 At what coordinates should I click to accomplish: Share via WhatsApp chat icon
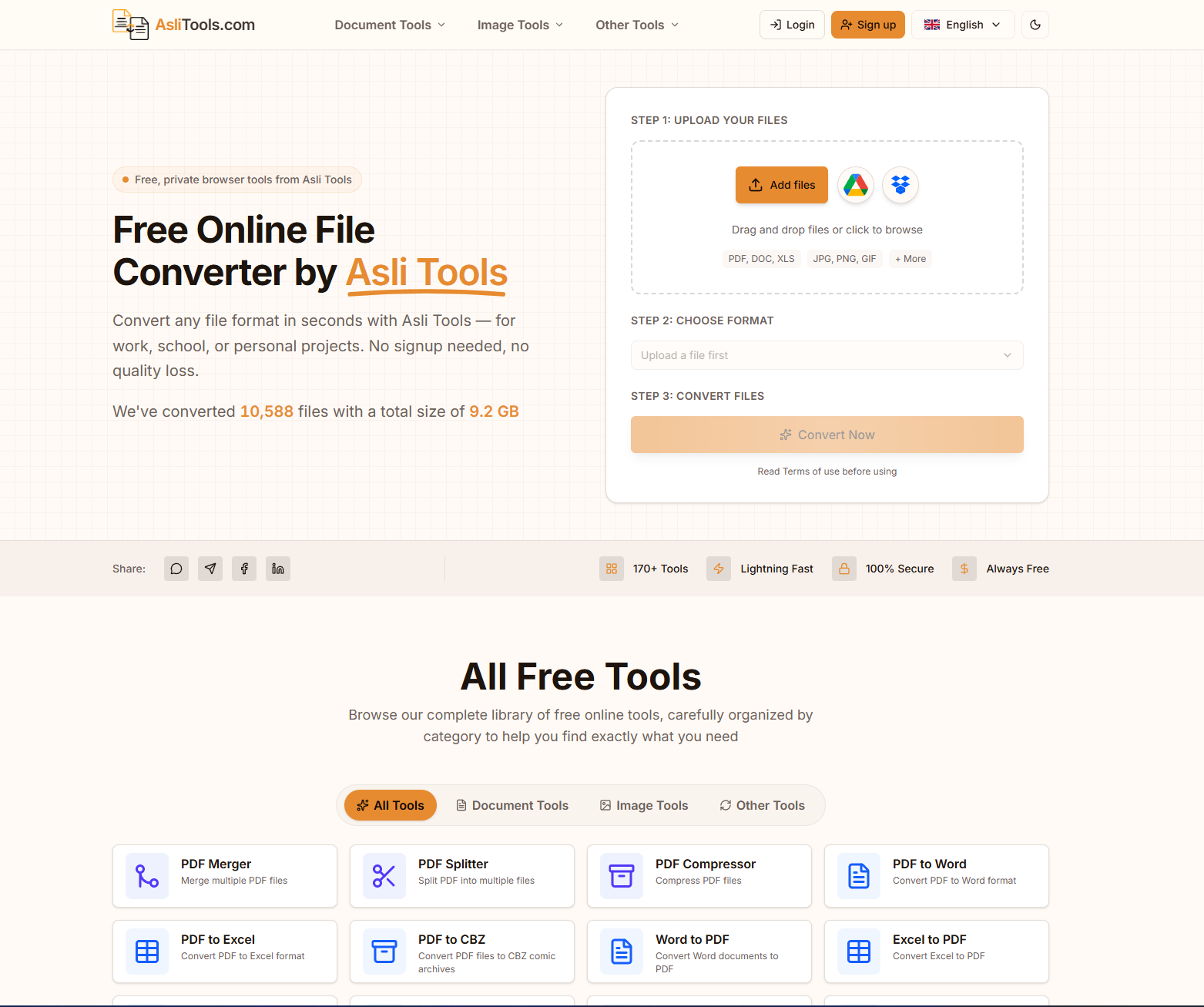(x=176, y=569)
